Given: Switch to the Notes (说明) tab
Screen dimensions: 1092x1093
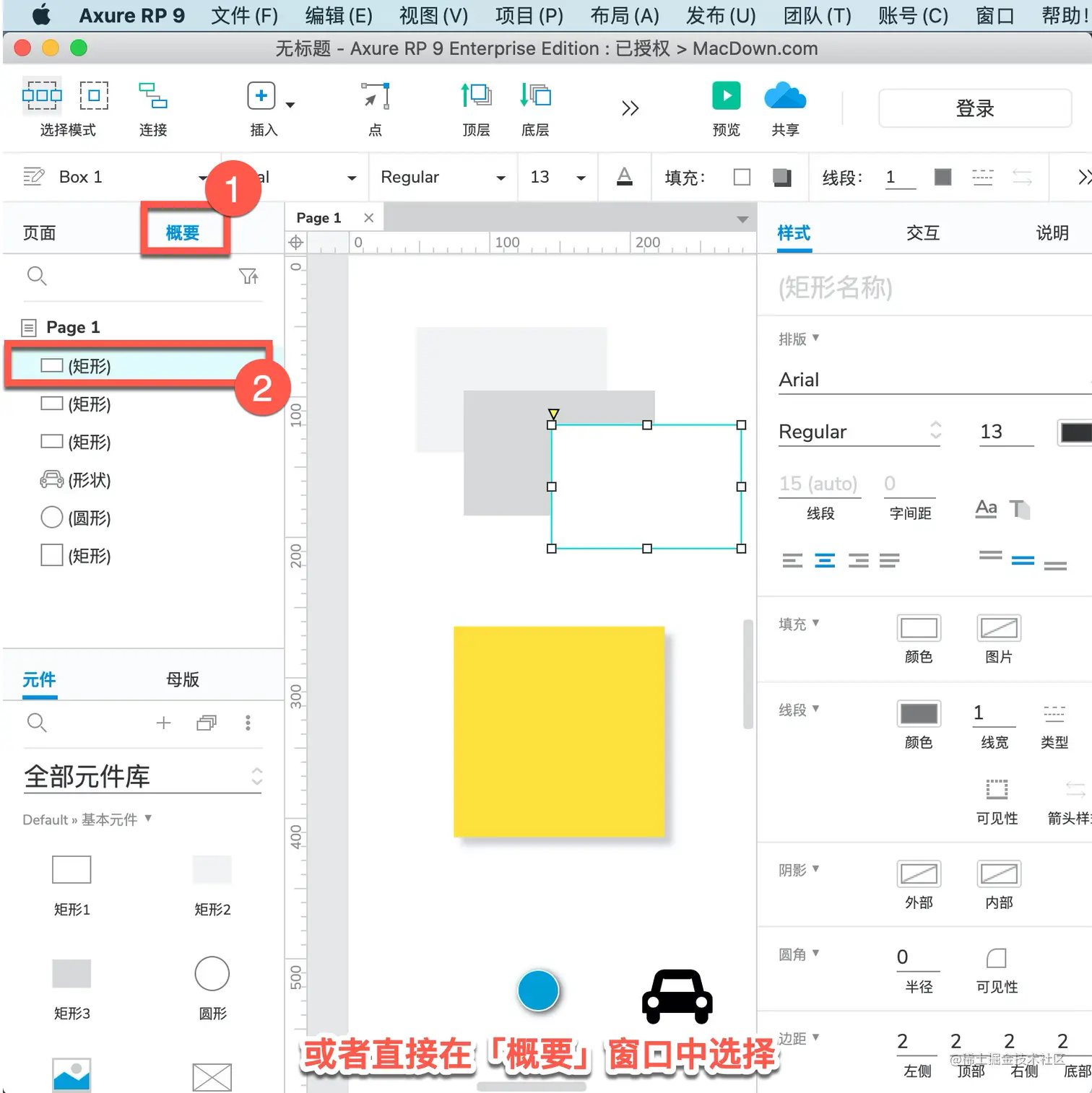Looking at the screenshot, I should pos(1052,233).
